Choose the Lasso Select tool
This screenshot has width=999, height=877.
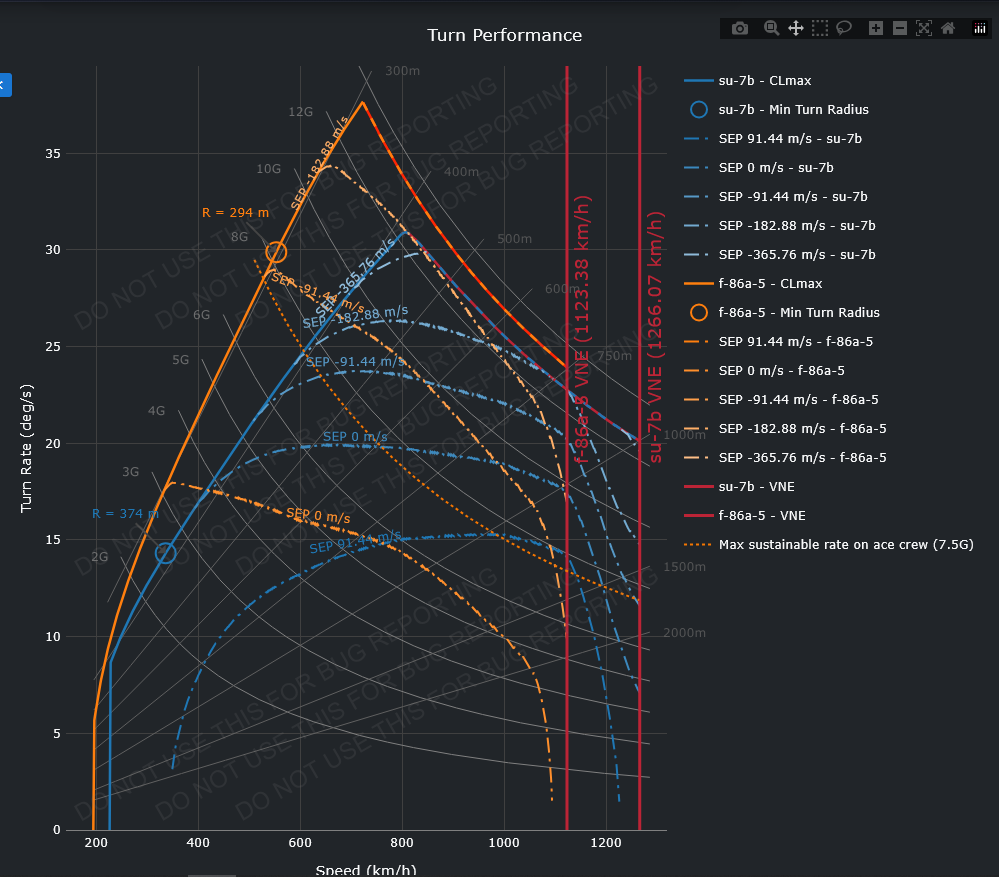(844, 29)
